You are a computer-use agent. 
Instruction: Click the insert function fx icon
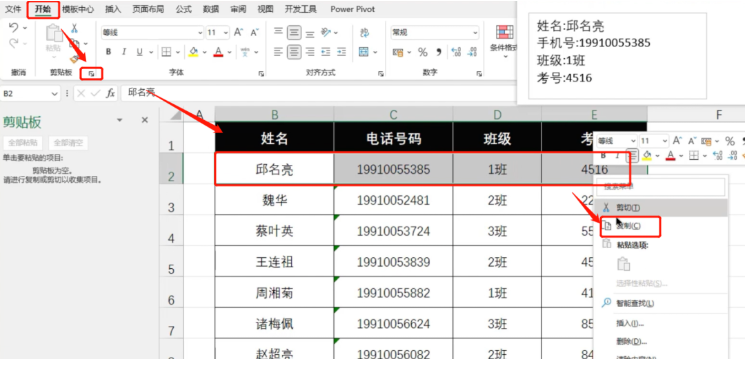tap(110, 93)
